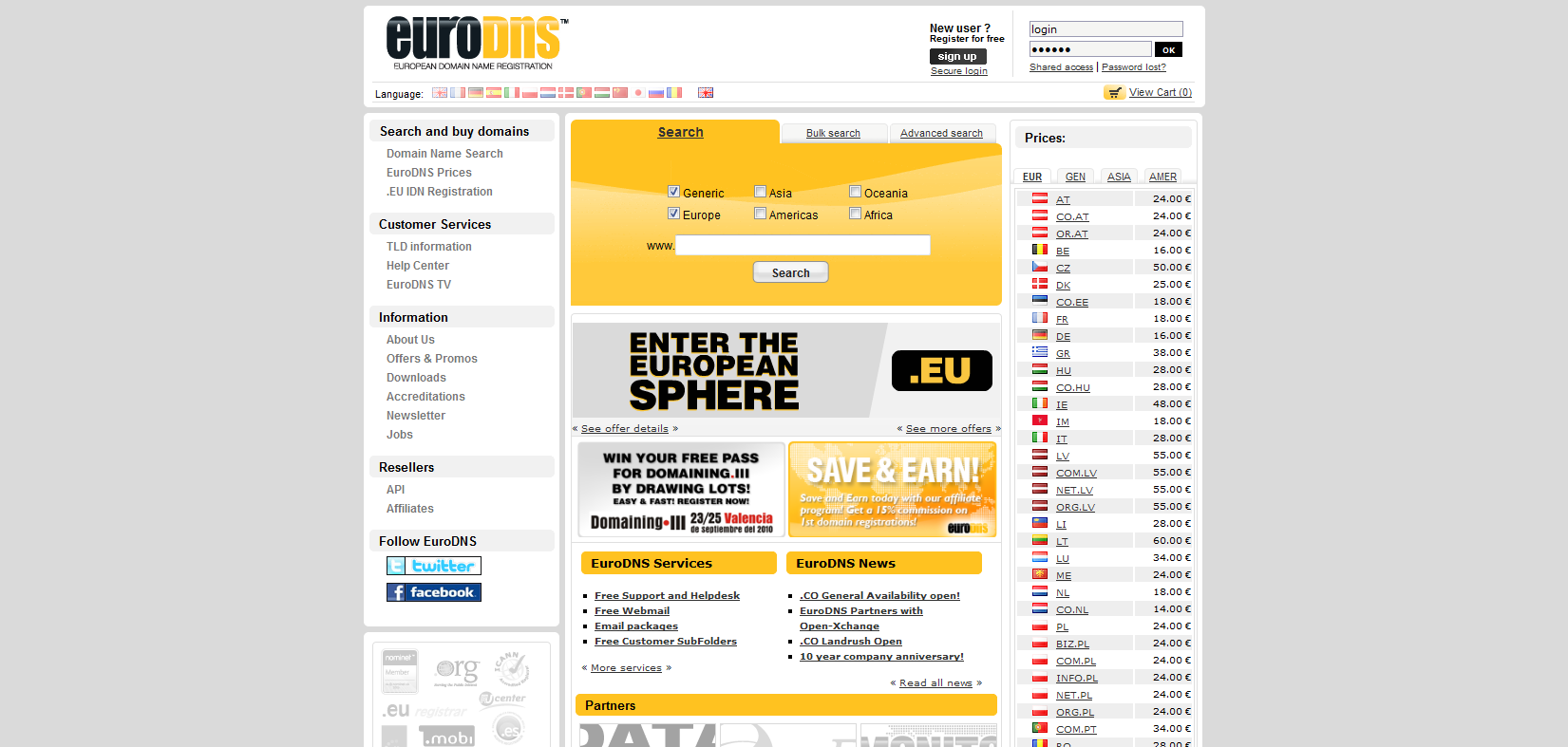Check the Africa checkbox
1568x747 pixels.
pyautogui.click(x=855, y=214)
